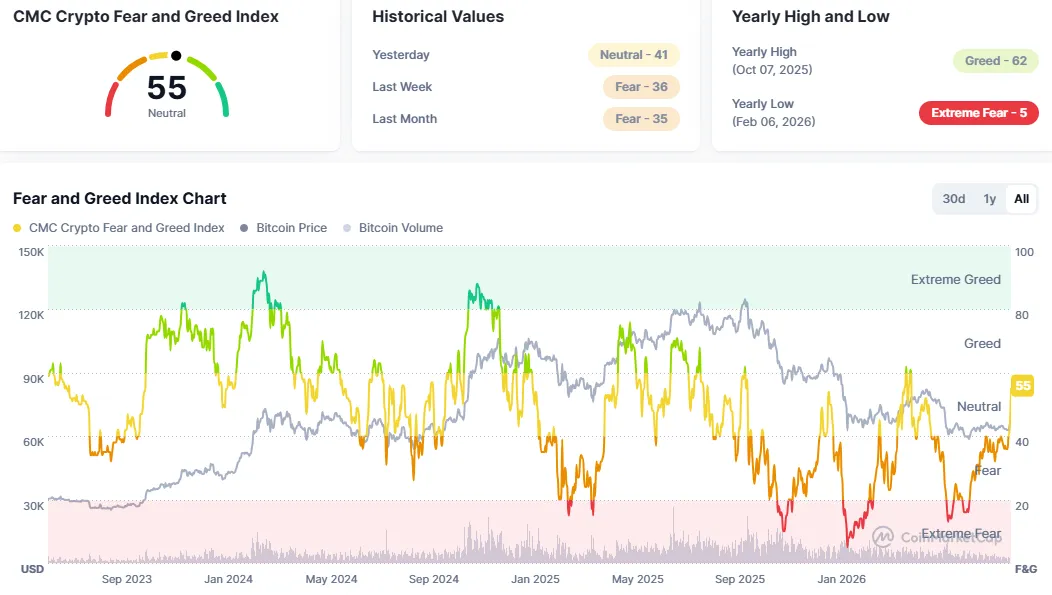Click the light Bitcoin Volume legend dot

(x=347, y=228)
